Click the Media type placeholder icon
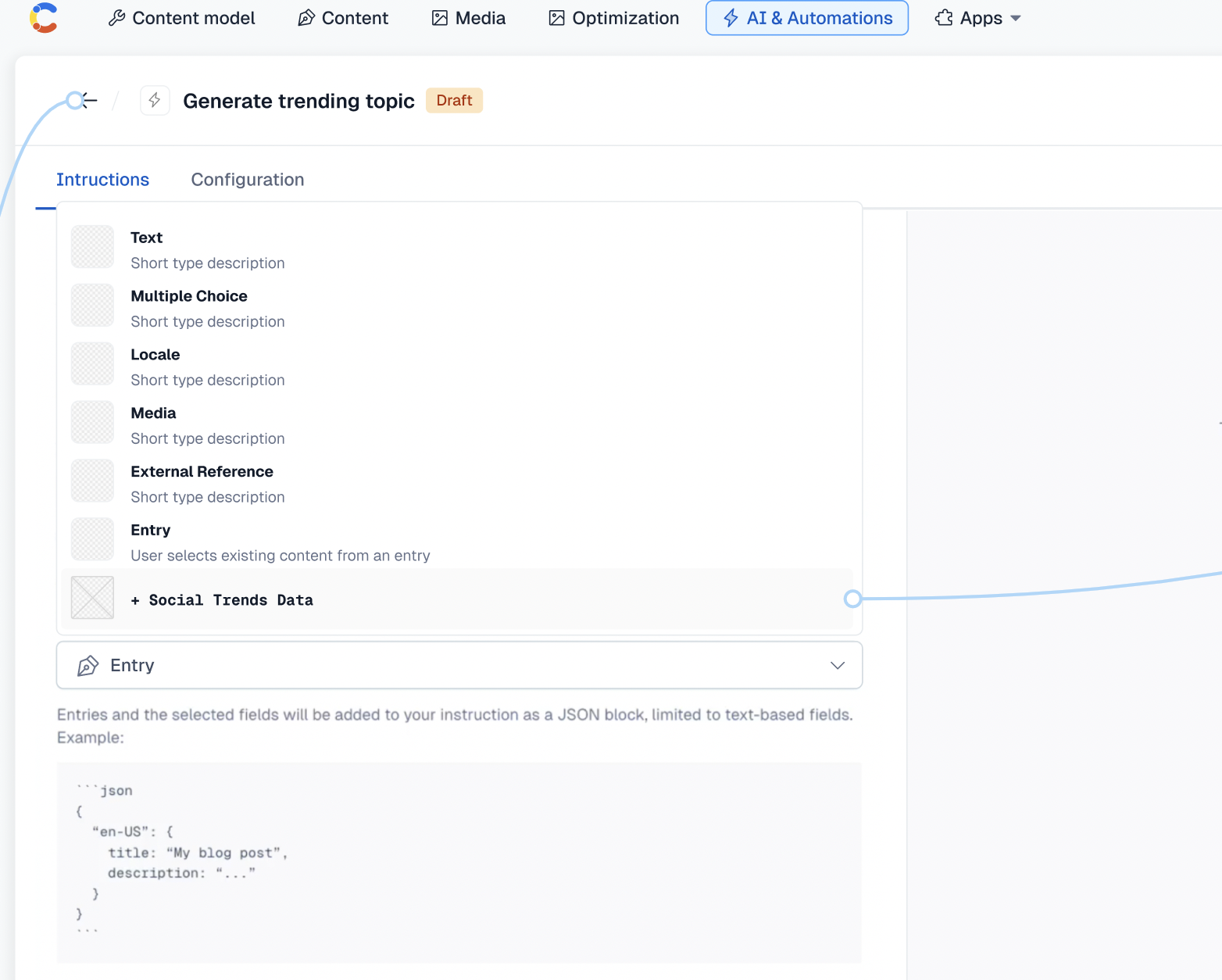Image resolution: width=1222 pixels, height=980 pixels. [x=92, y=423]
